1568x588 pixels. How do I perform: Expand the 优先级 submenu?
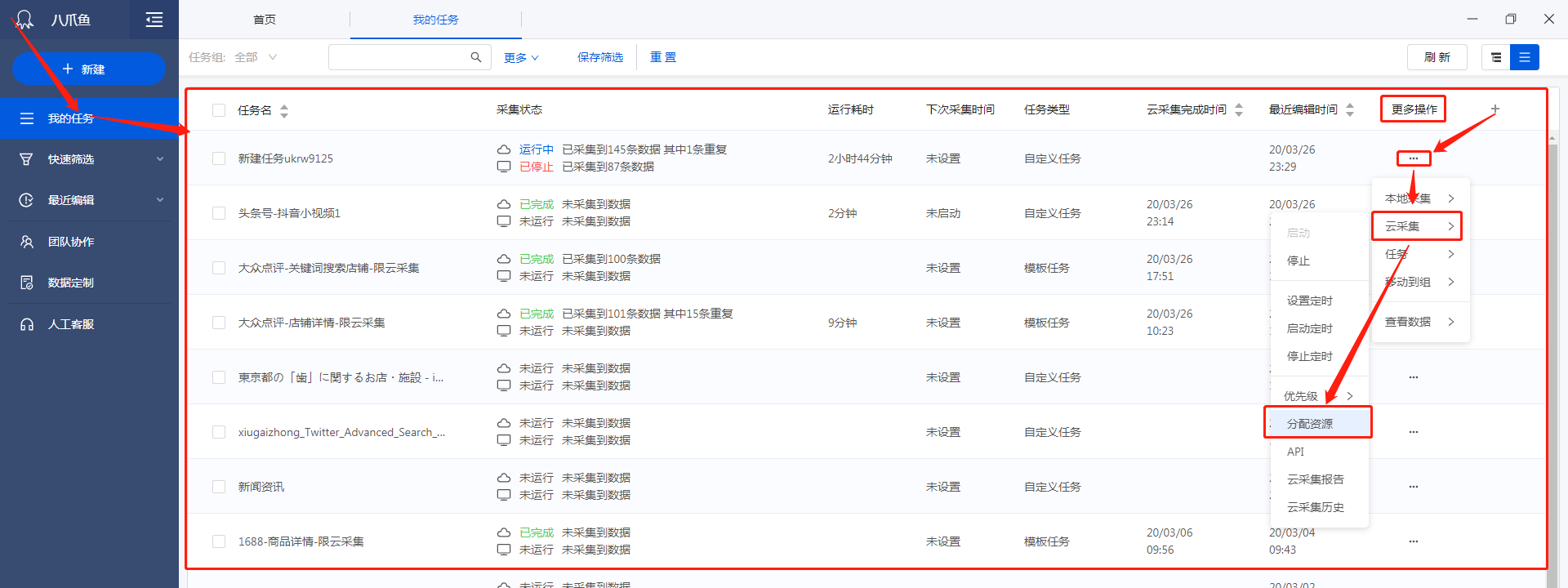[1320, 396]
